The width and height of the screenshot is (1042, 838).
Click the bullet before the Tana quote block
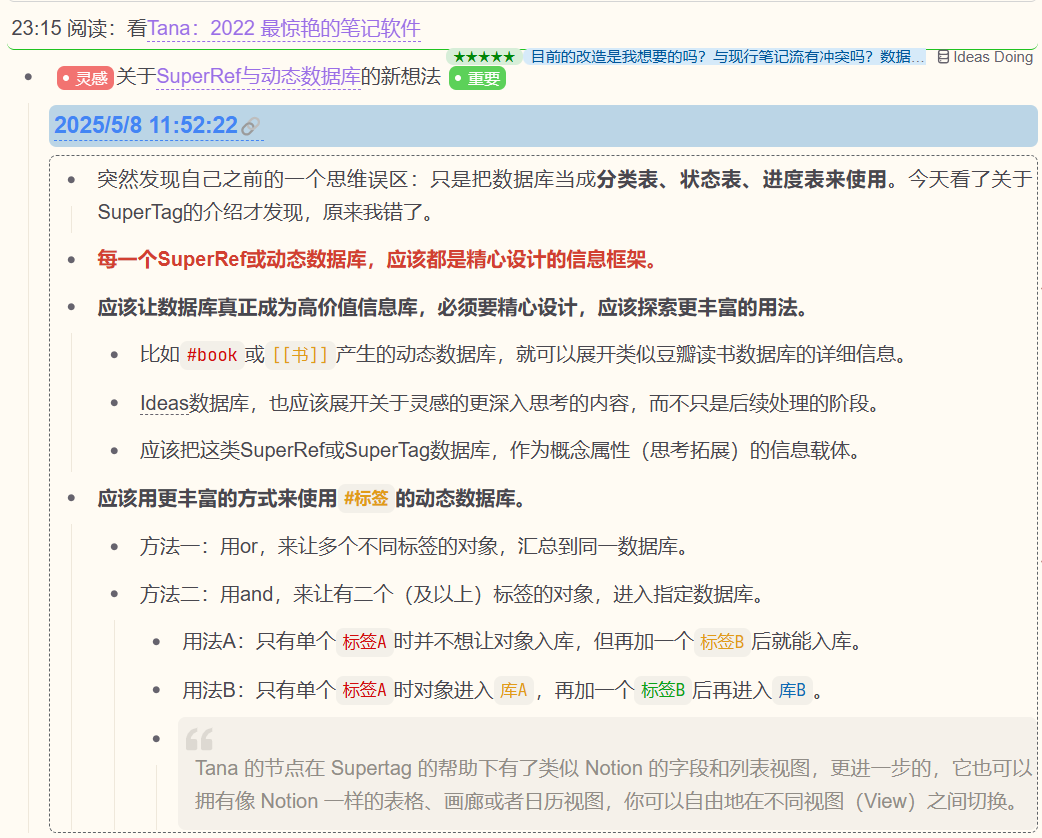coord(157,739)
